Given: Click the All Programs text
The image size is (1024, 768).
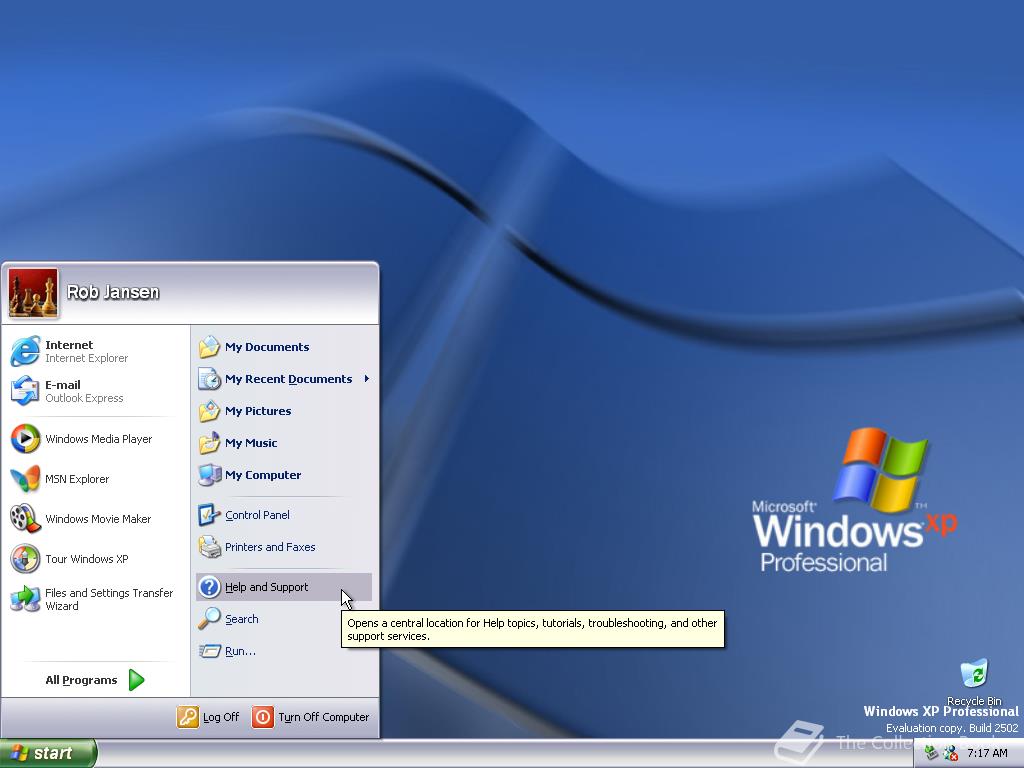Looking at the screenshot, I should click(x=81, y=680).
